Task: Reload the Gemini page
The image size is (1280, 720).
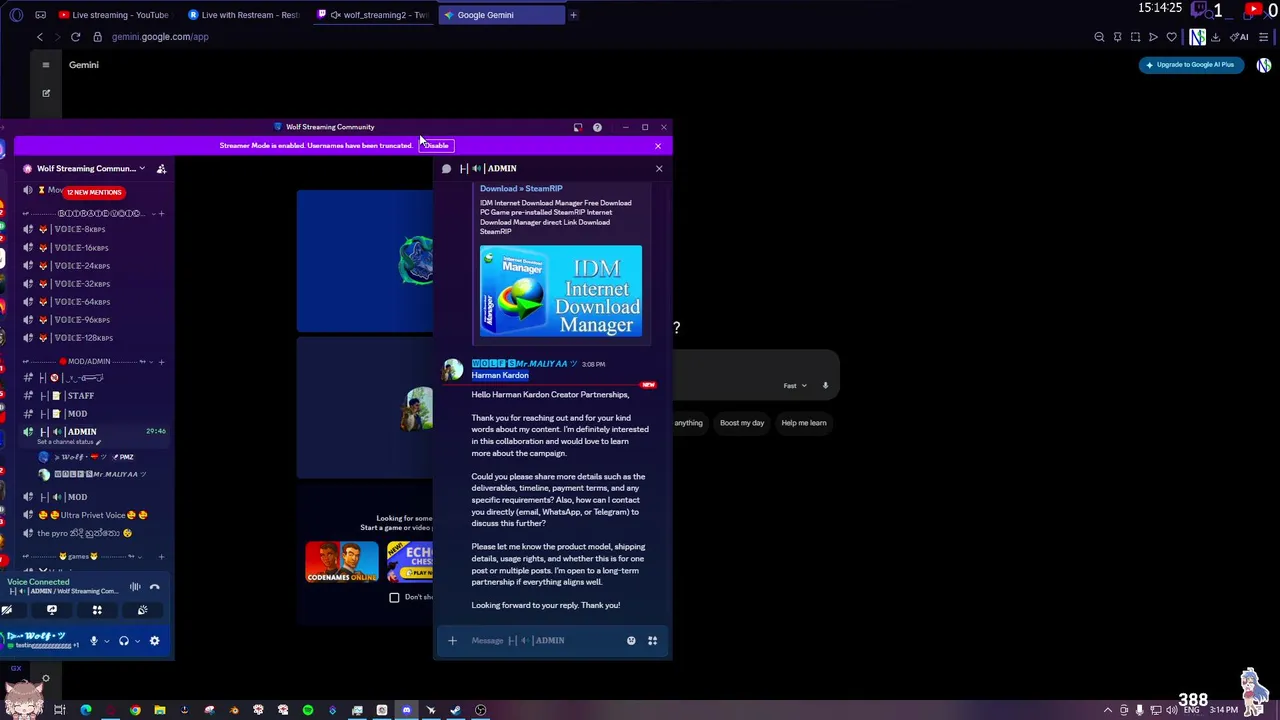Action: 75,37
